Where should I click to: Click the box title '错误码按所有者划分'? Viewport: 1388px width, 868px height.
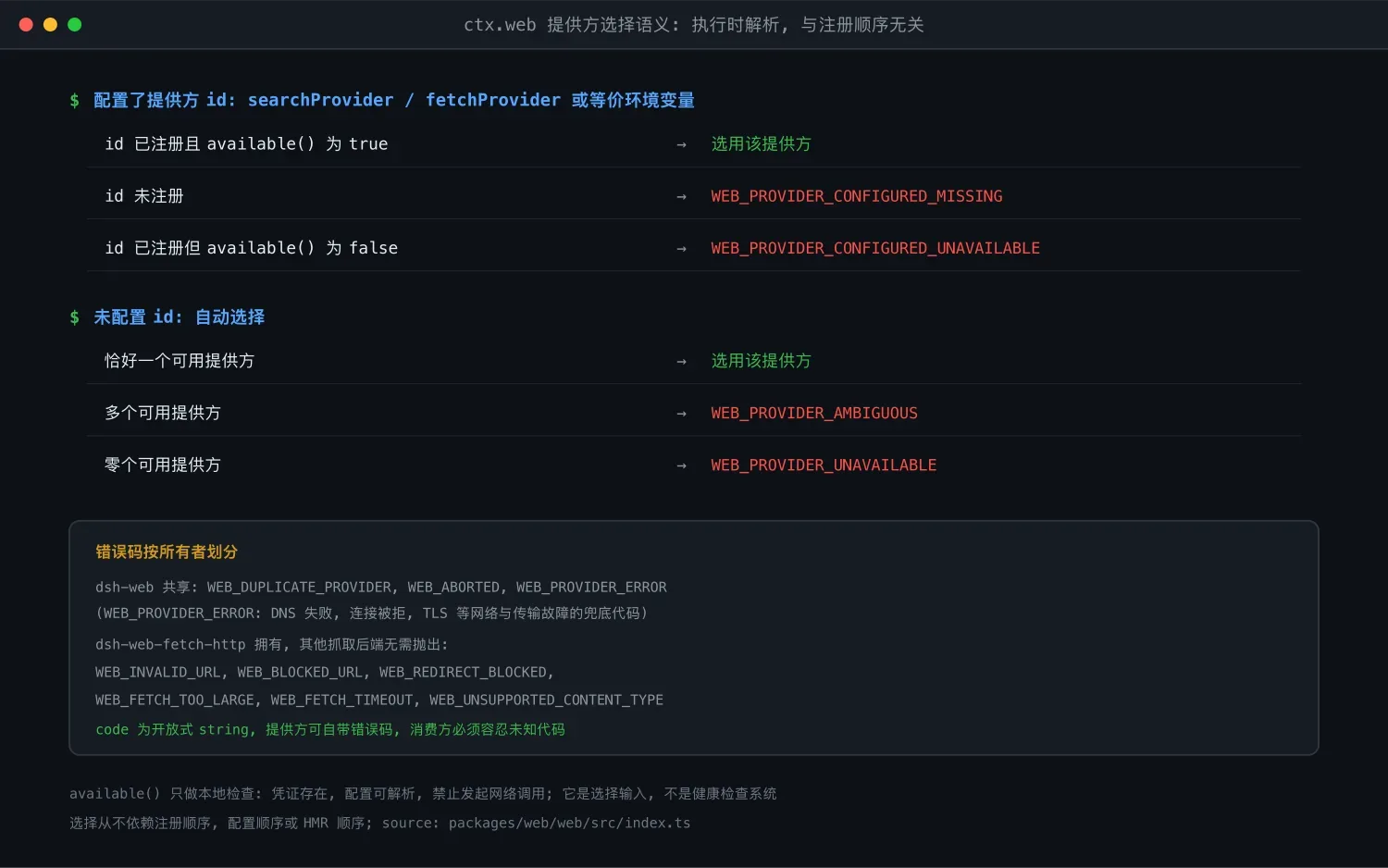coord(167,552)
